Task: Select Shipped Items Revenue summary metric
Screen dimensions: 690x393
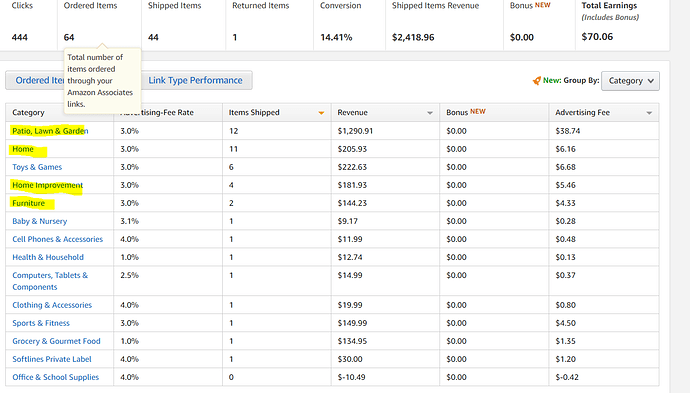Action: point(444,24)
